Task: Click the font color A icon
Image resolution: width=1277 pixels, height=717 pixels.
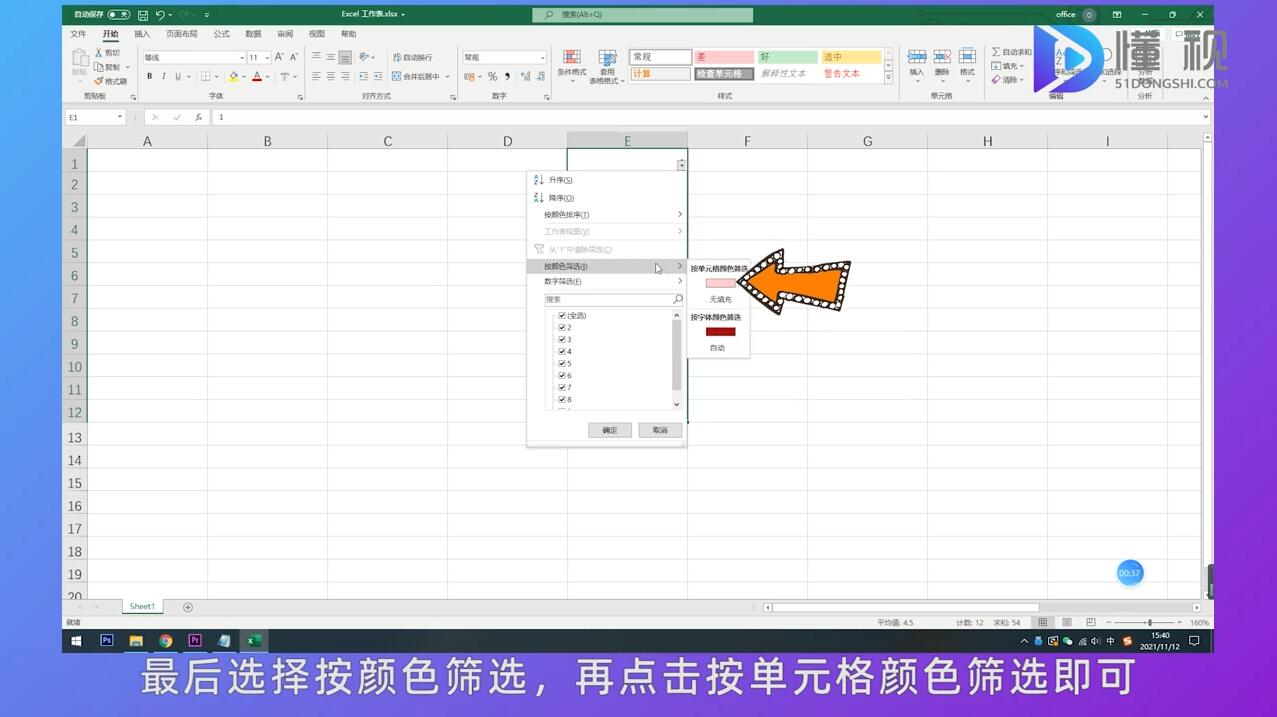Action: (x=257, y=76)
